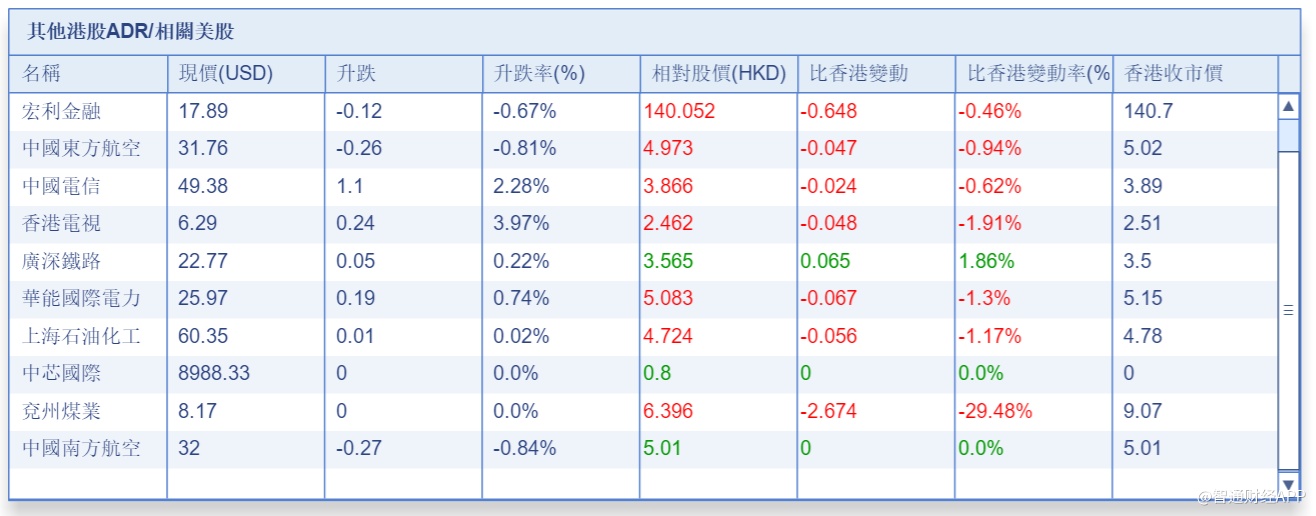Viewport: 1316px width, 516px height.
Task: Select 香港電視 in the name column
Action: 61,224
